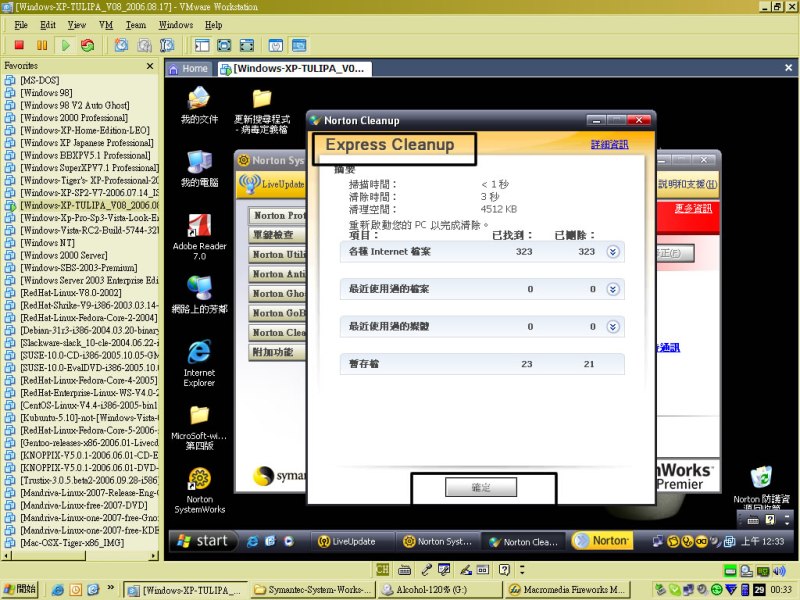Select [Mac-OSX-Tiger-x86_IMG] in Favorites
This screenshot has height=600, width=800.
point(72,543)
